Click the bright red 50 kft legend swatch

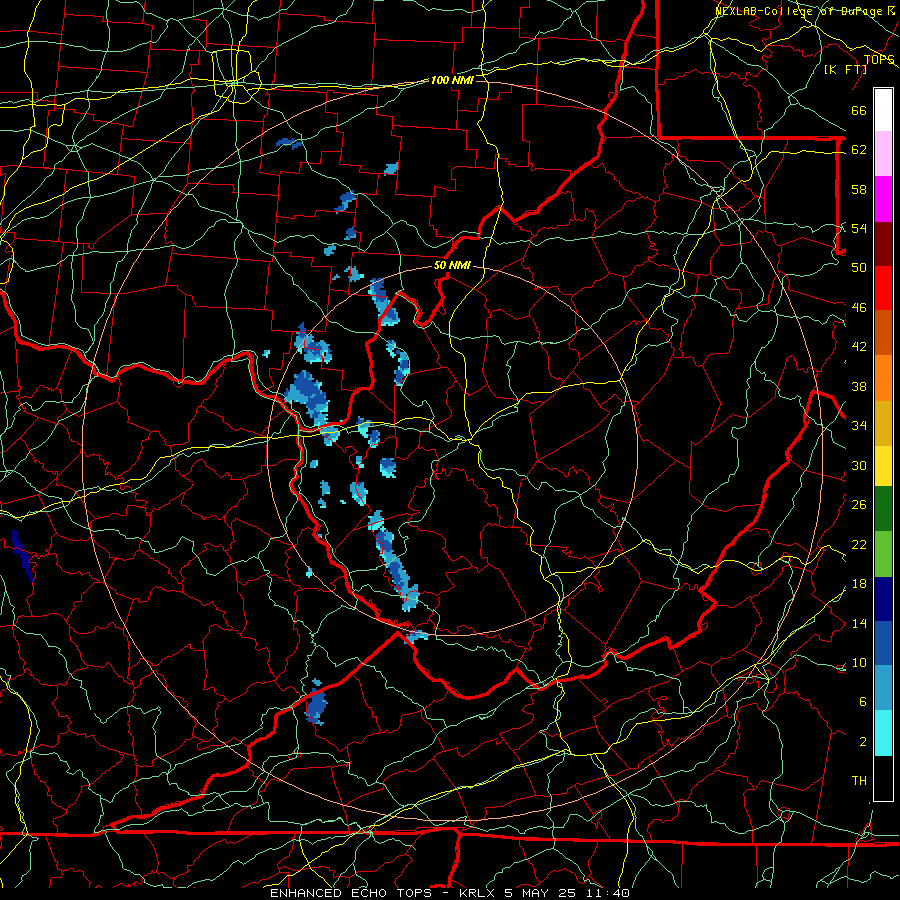[883, 288]
